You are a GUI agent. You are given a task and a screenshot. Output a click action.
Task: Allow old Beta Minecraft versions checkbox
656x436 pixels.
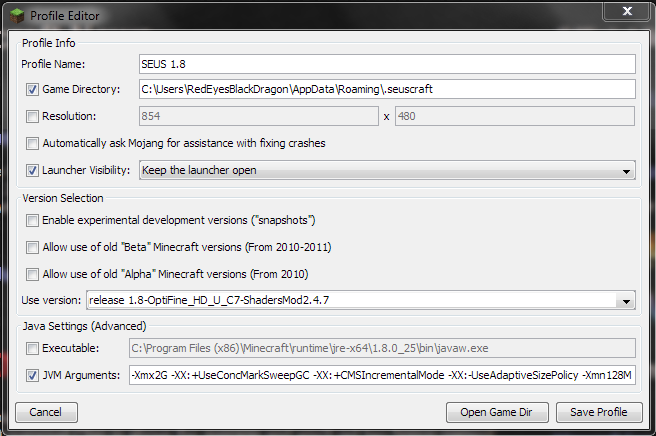pos(32,247)
